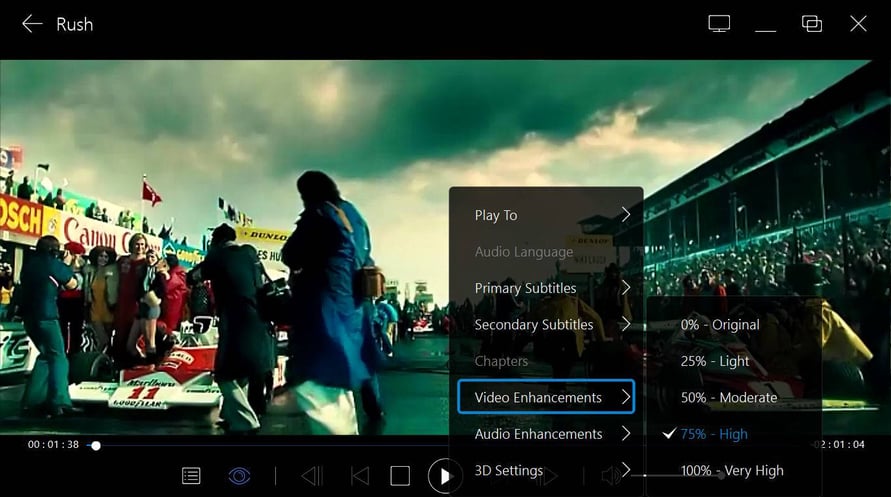Open the Video Enhancements submenu
Image resolution: width=891 pixels, height=497 pixels.
[546, 397]
